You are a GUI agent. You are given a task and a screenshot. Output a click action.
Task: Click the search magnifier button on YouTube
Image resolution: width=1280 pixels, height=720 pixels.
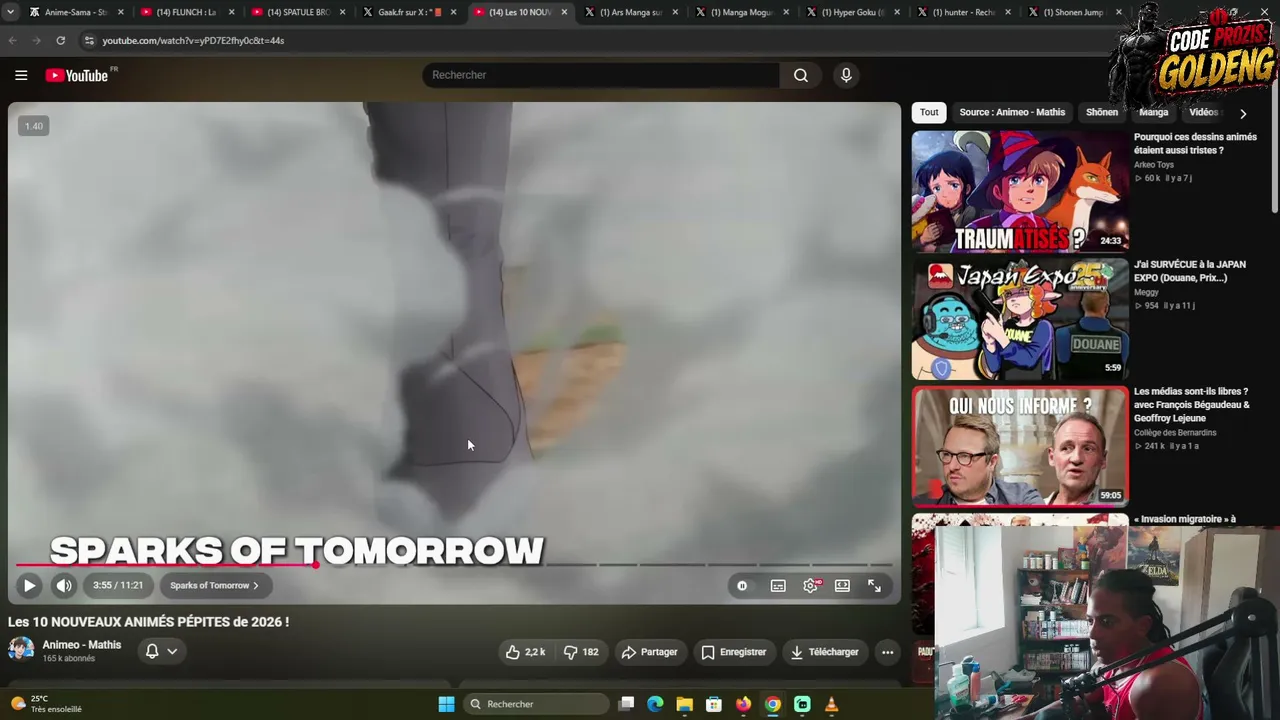click(x=801, y=75)
